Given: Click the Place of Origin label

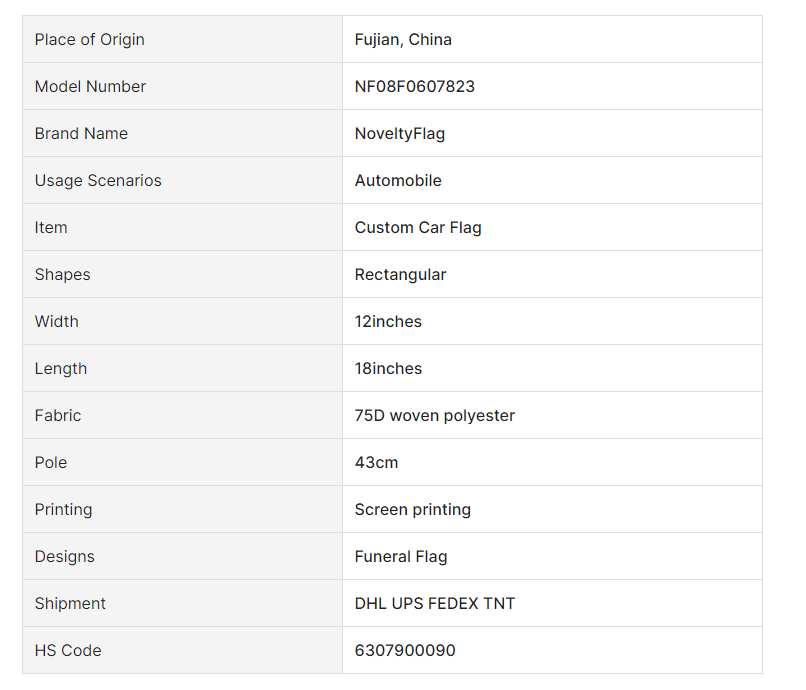Looking at the screenshot, I should click(89, 40).
